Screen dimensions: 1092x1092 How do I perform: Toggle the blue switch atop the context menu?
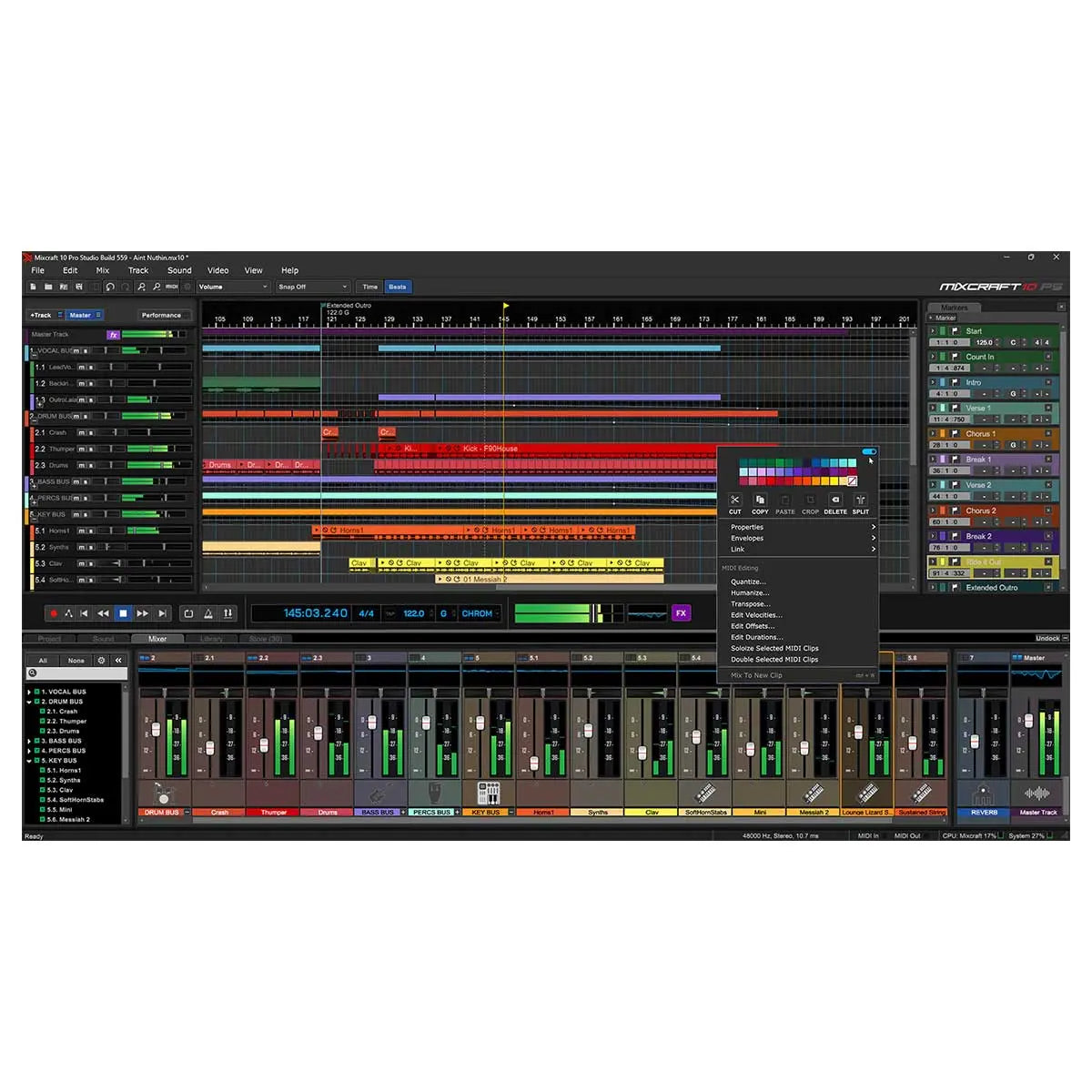(x=869, y=451)
